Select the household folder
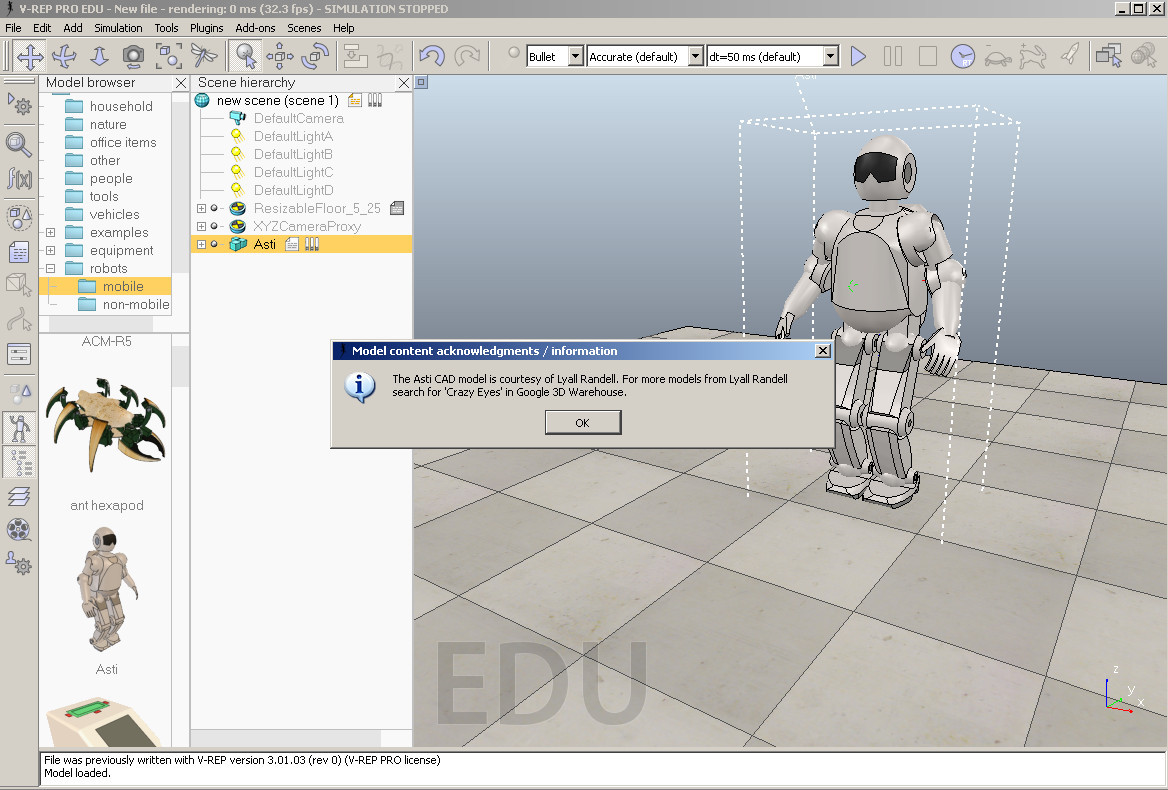The width and height of the screenshot is (1168, 790). pyautogui.click(x=109, y=106)
